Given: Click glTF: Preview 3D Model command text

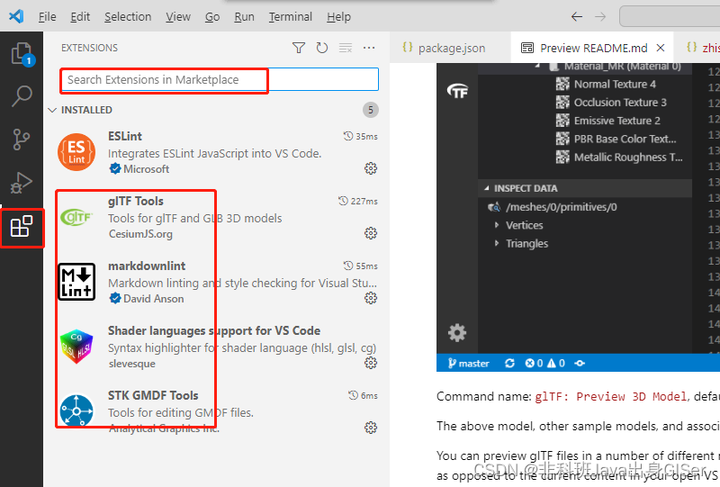Looking at the screenshot, I should [611, 397].
